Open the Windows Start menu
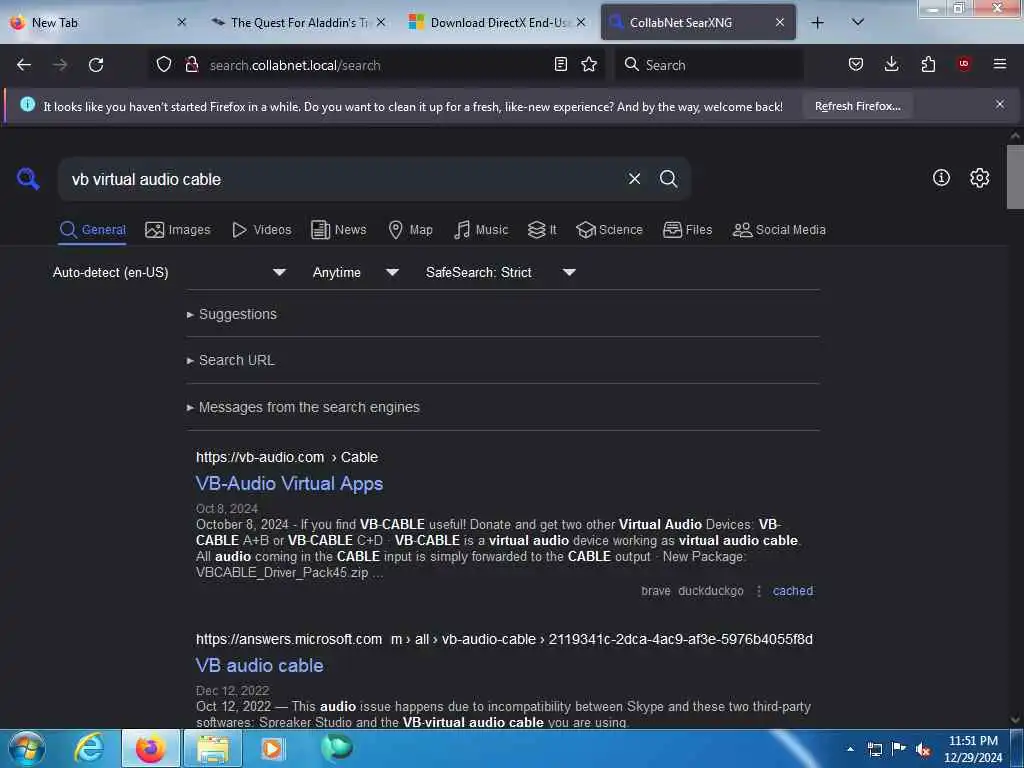The height and width of the screenshot is (768, 1024). pyautogui.click(x=27, y=748)
